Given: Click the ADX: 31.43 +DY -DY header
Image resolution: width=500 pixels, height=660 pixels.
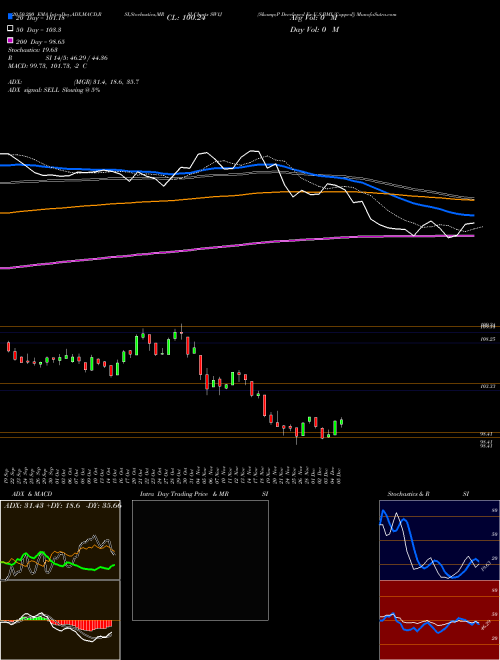Looking at the screenshot, I should tap(62, 505).
